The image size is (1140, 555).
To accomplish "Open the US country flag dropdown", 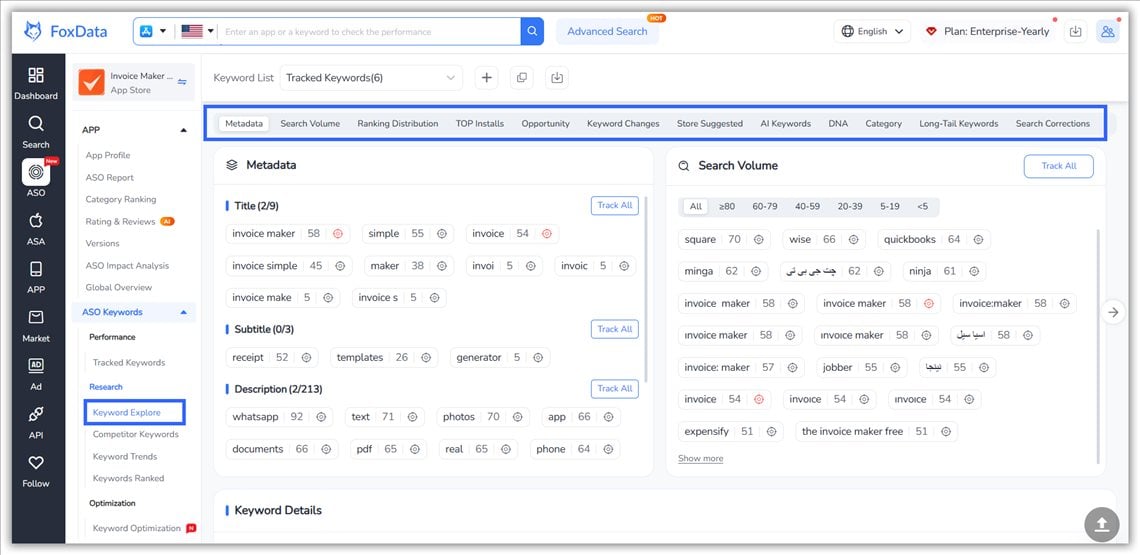I will 198,31.
